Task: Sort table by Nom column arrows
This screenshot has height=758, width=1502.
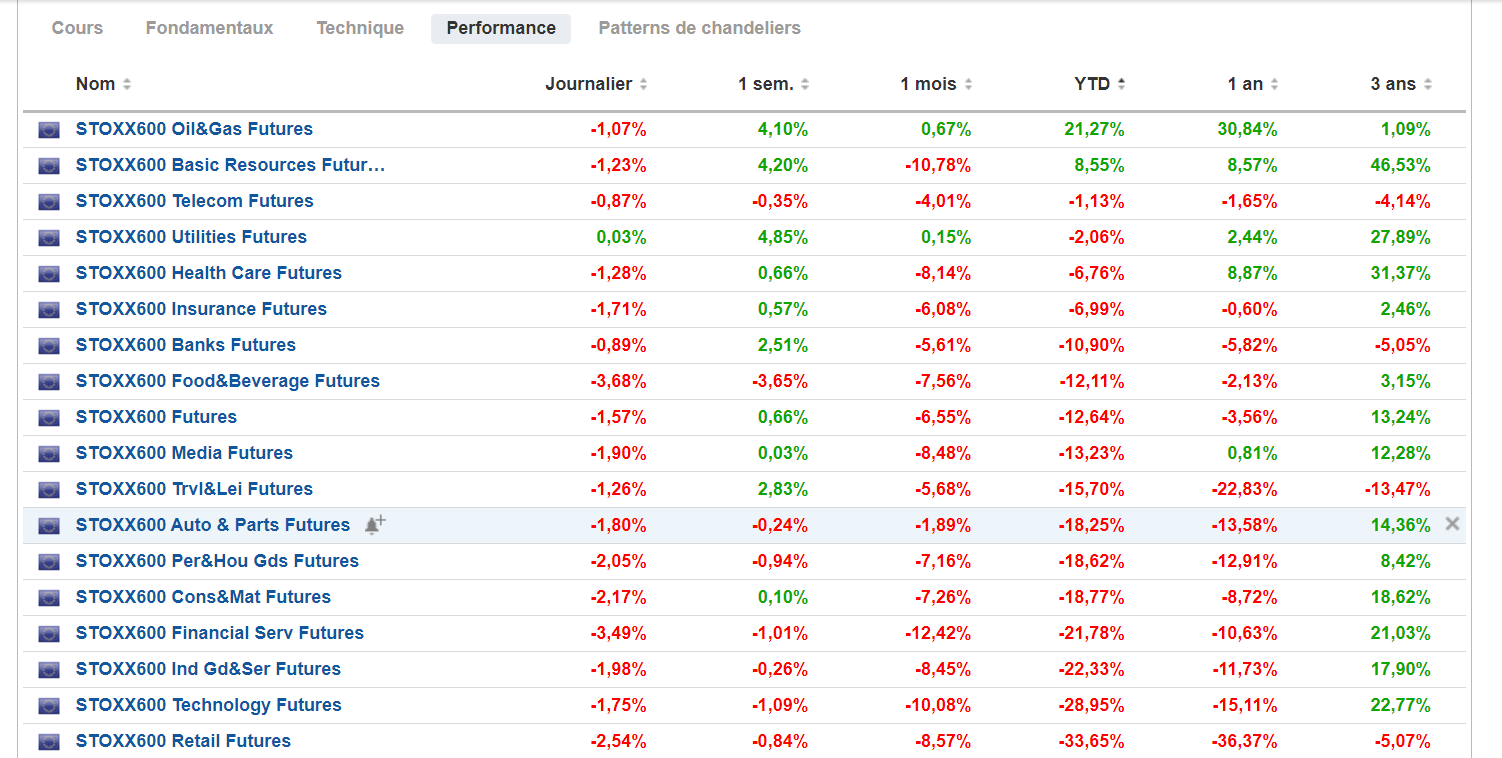Action: (127, 85)
